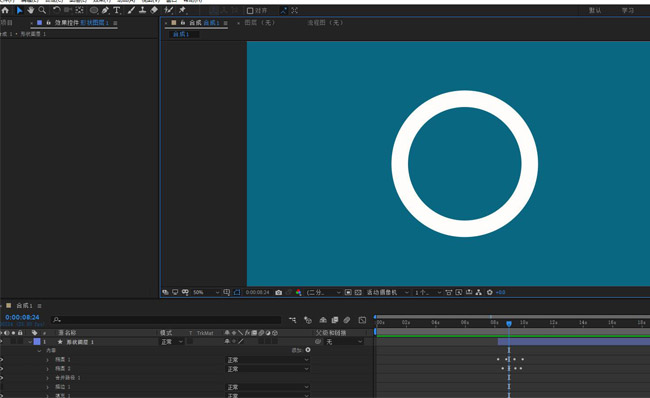
Task: Select the Rotation tool
Action: [56, 10]
